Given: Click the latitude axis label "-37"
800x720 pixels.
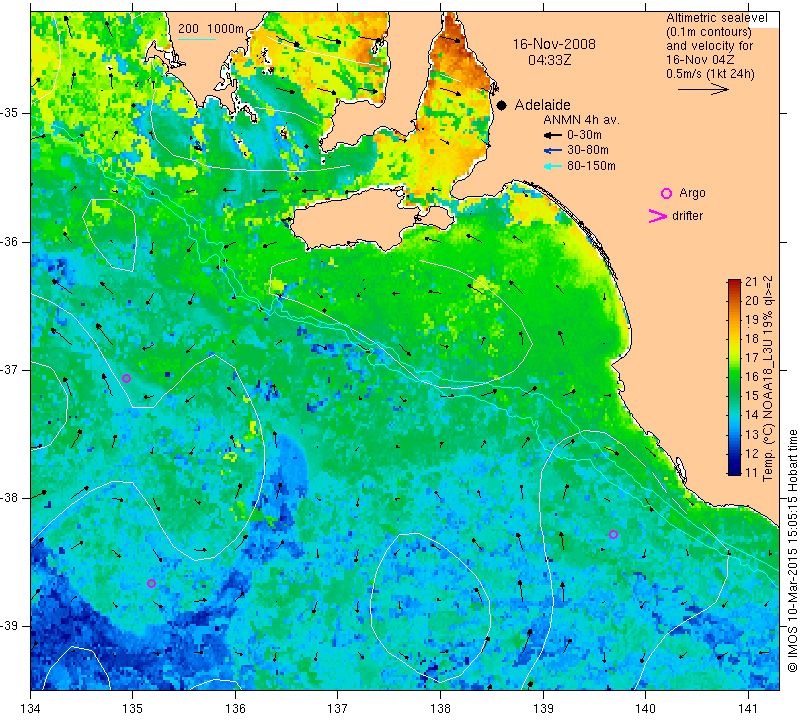Looking at the screenshot, I should [x=11, y=369].
